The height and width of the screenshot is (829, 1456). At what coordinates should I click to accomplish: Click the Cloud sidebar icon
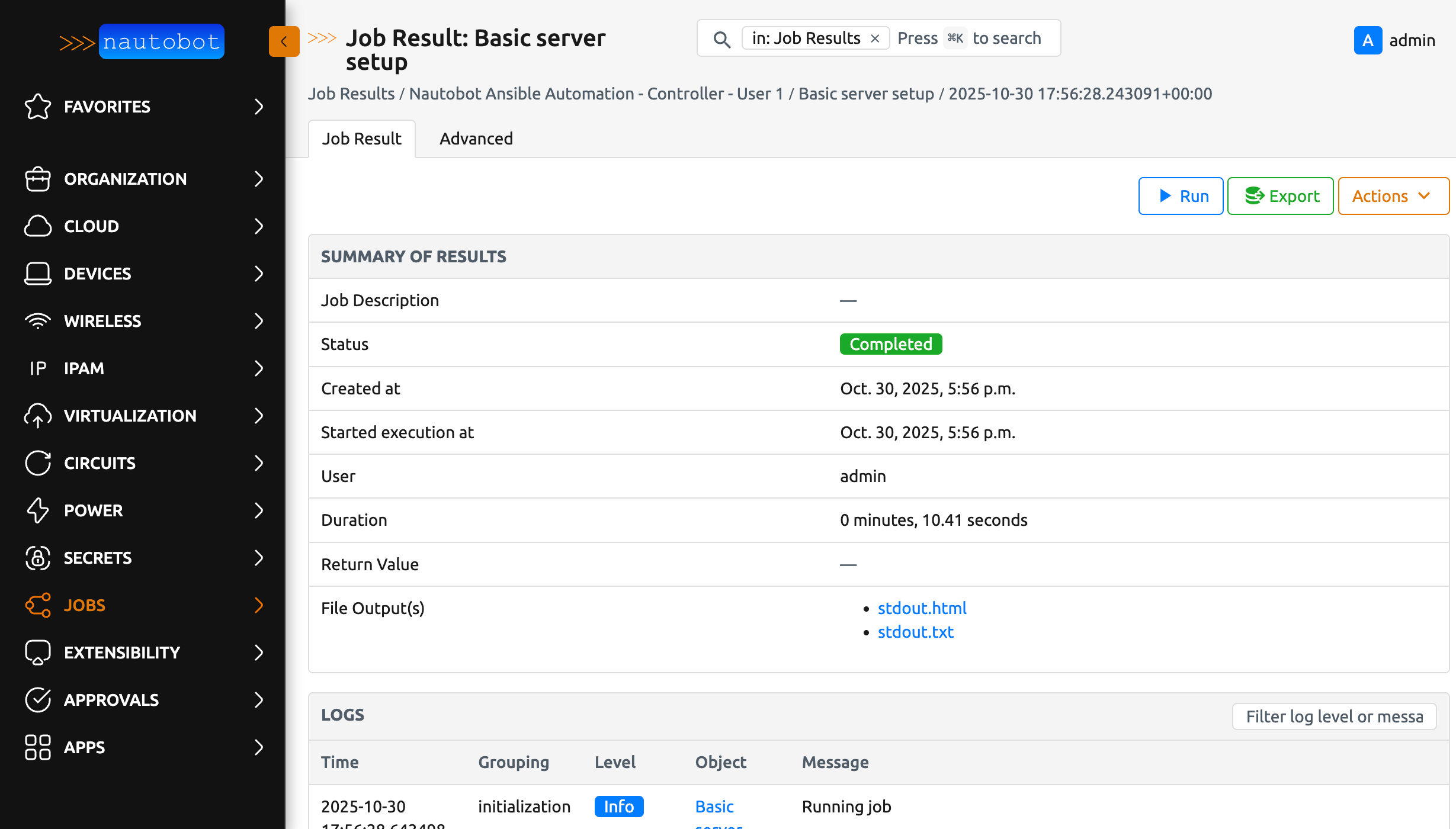38,226
